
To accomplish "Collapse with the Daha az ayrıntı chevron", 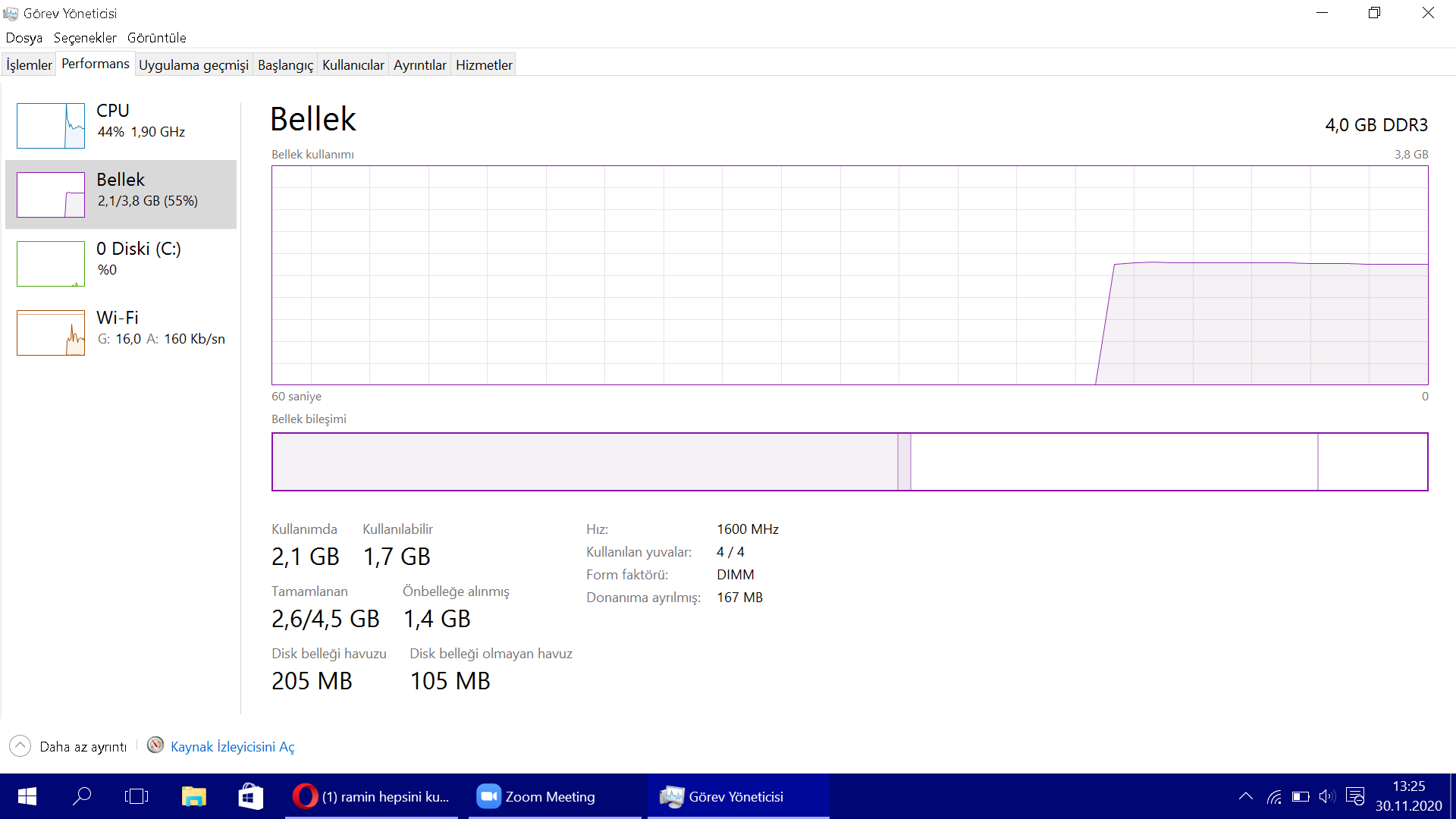I will click(20, 746).
